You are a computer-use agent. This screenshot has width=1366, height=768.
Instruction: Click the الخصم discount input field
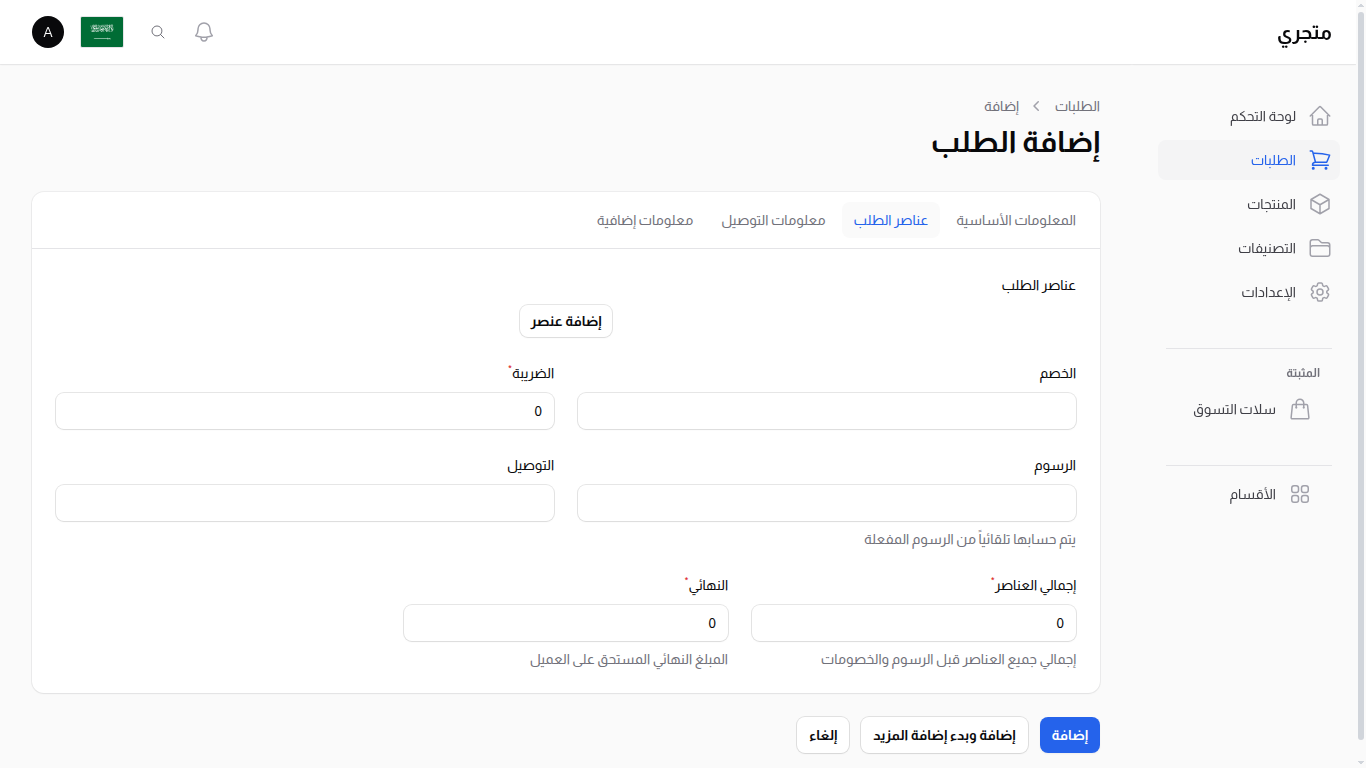coord(826,411)
